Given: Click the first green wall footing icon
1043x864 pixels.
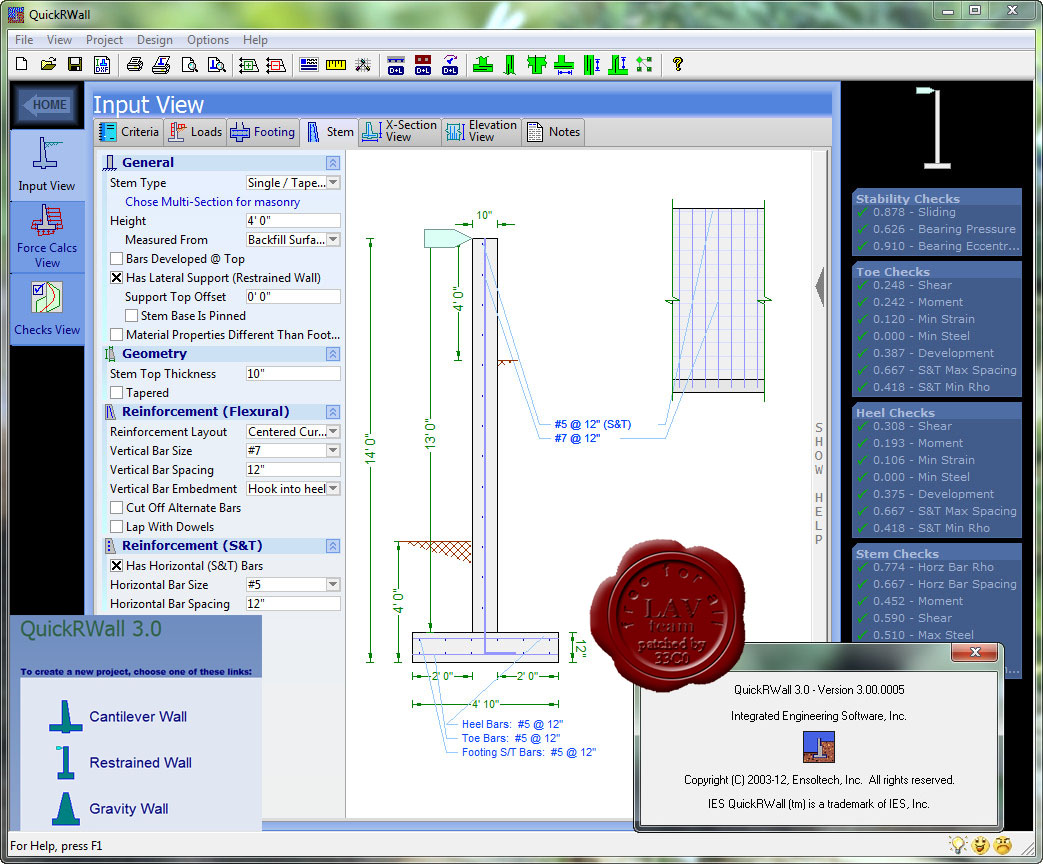Looking at the screenshot, I should coord(483,65).
